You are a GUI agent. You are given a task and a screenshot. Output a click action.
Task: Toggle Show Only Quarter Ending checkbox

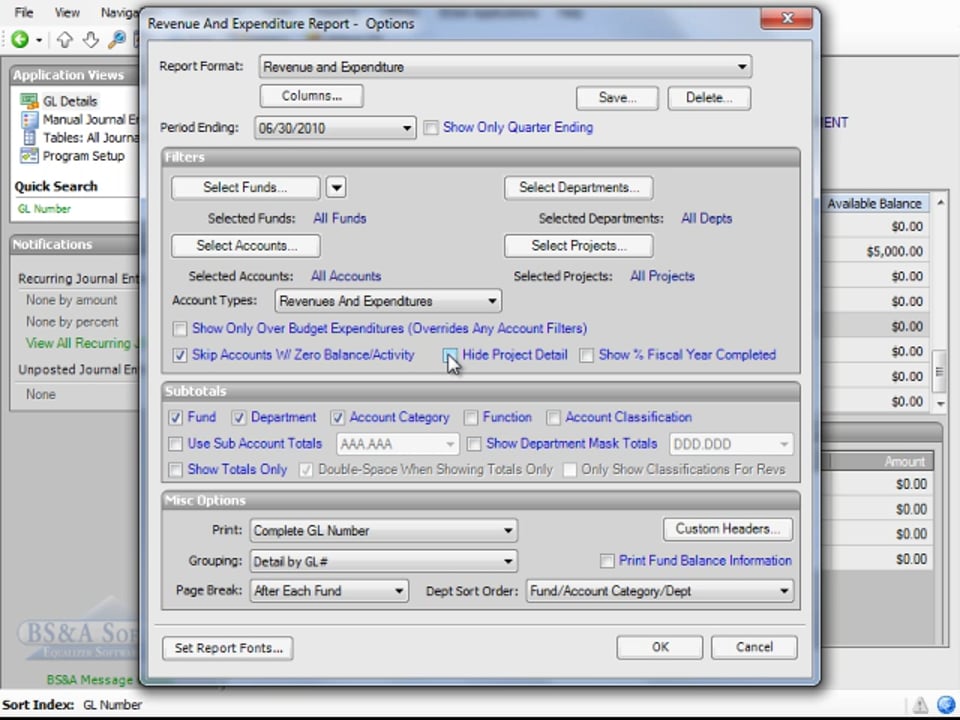point(431,128)
